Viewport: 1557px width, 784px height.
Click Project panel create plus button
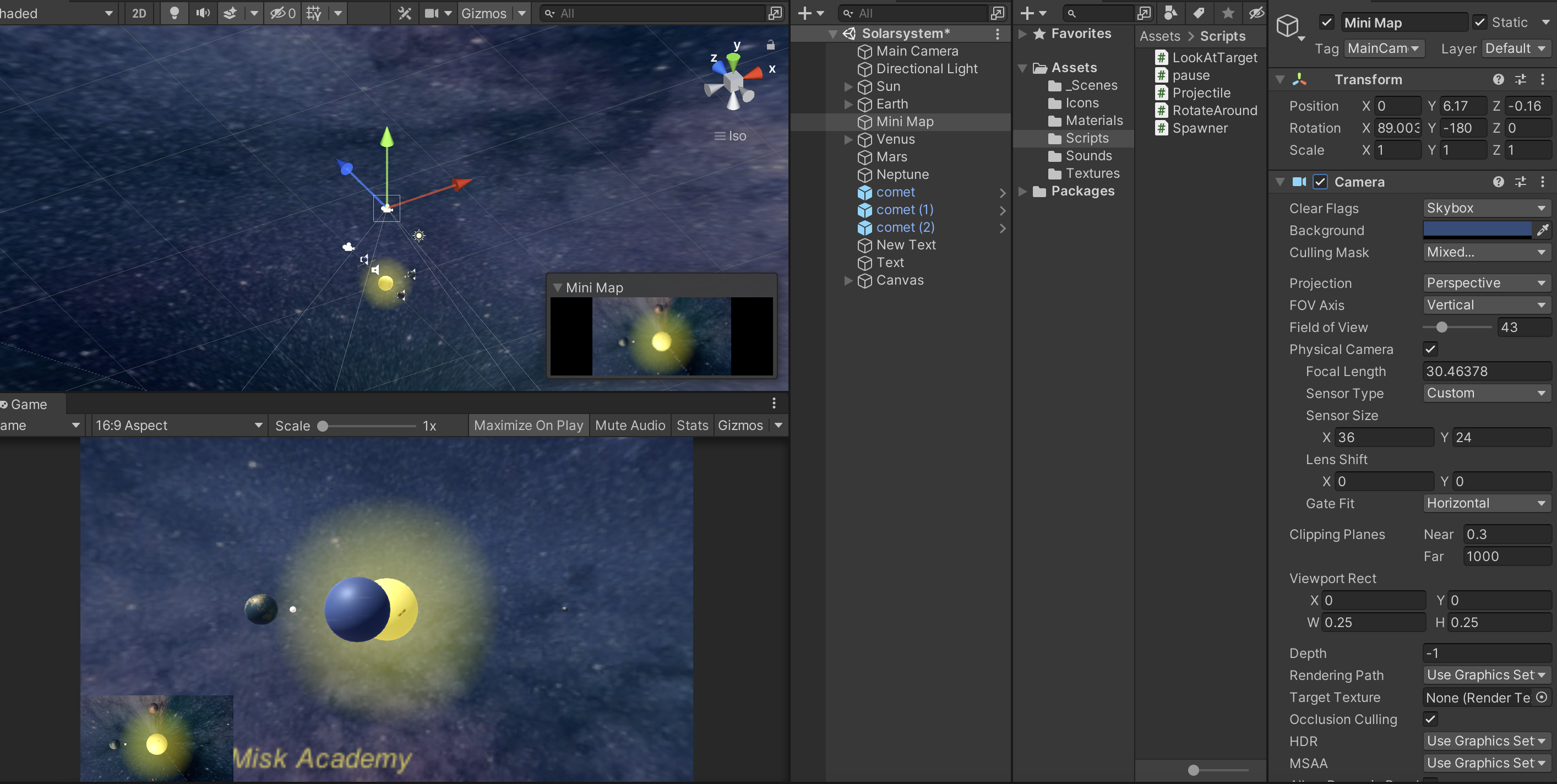tap(1027, 13)
